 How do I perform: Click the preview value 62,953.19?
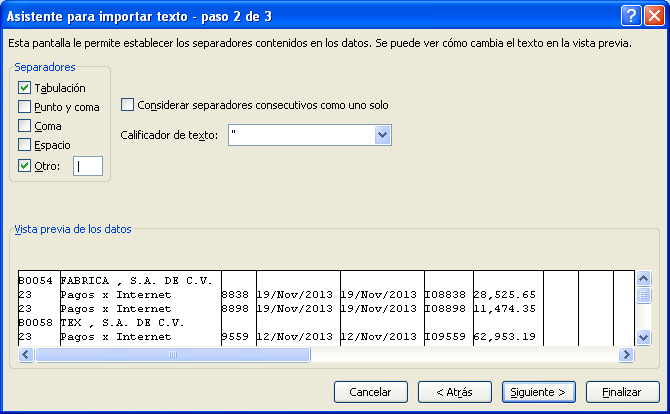pos(505,337)
